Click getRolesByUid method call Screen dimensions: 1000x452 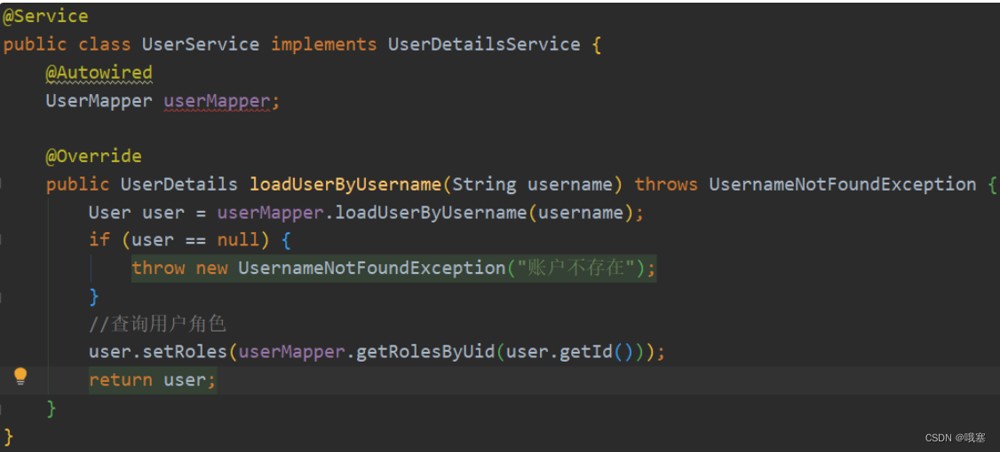(425, 352)
